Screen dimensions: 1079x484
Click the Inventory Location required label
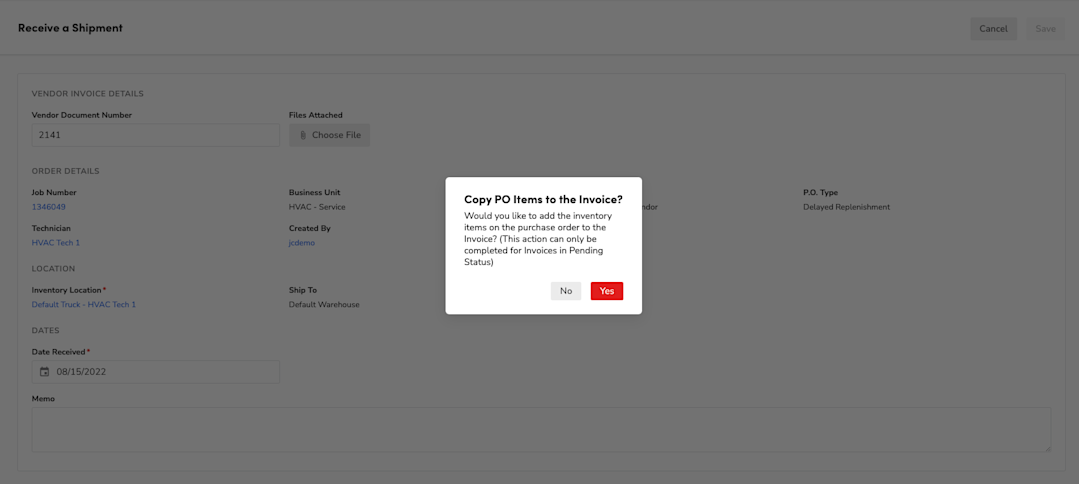click(x=69, y=290)
